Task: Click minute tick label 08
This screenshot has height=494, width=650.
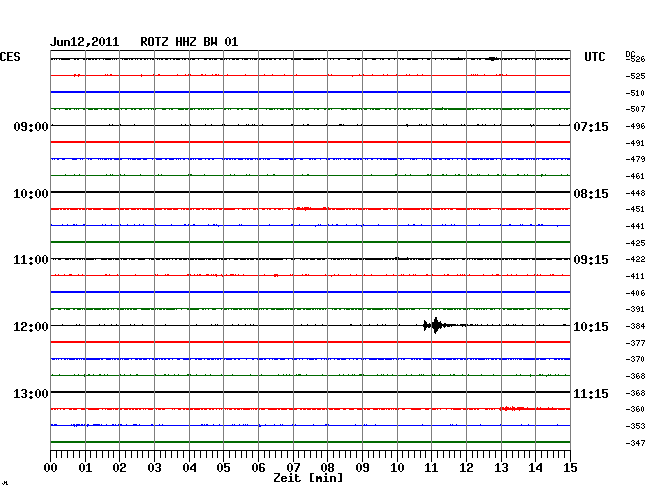Action: point(327,467)
